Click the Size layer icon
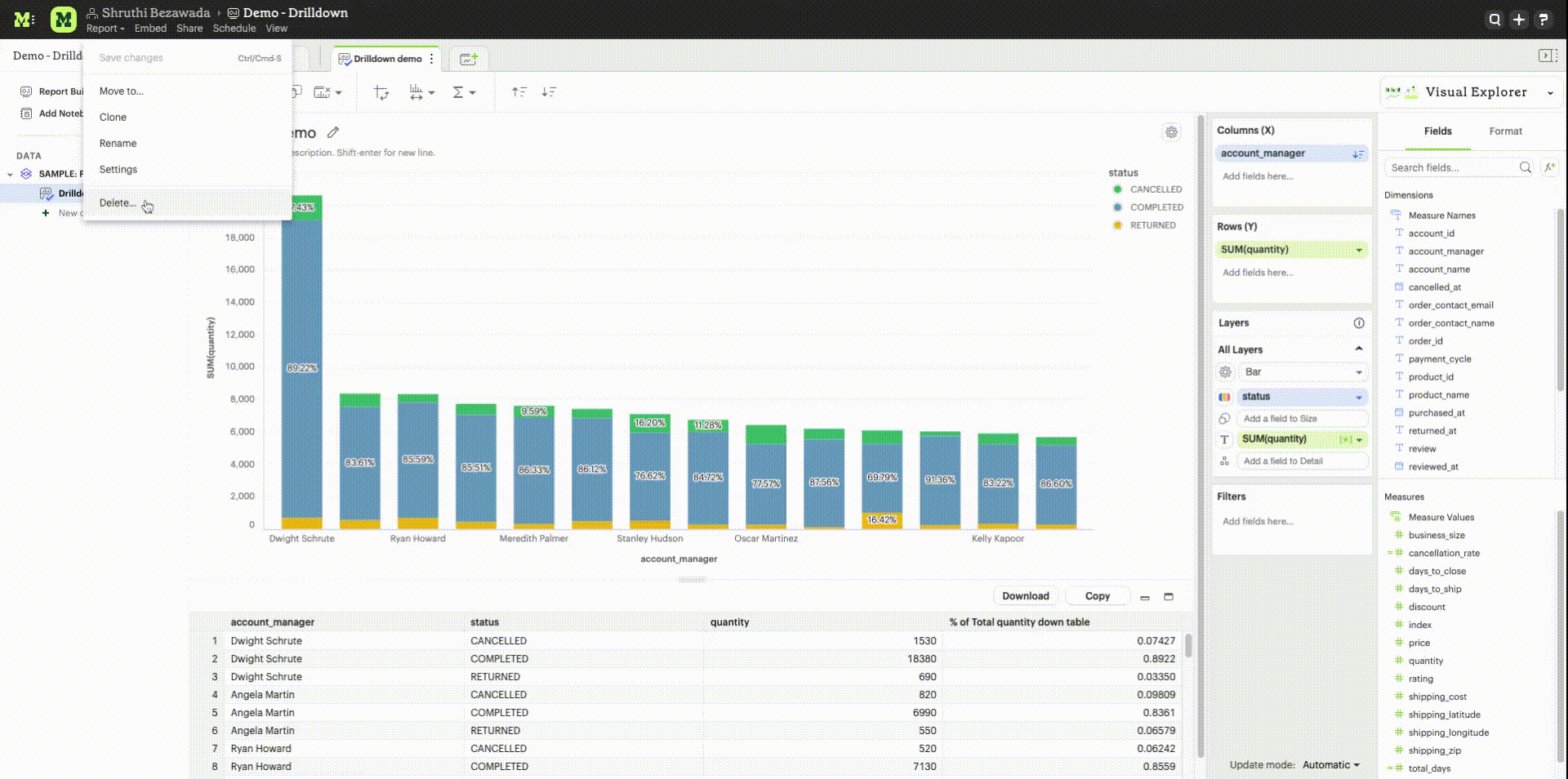The image size is (1568, 779). click(x=1225, y=419)
